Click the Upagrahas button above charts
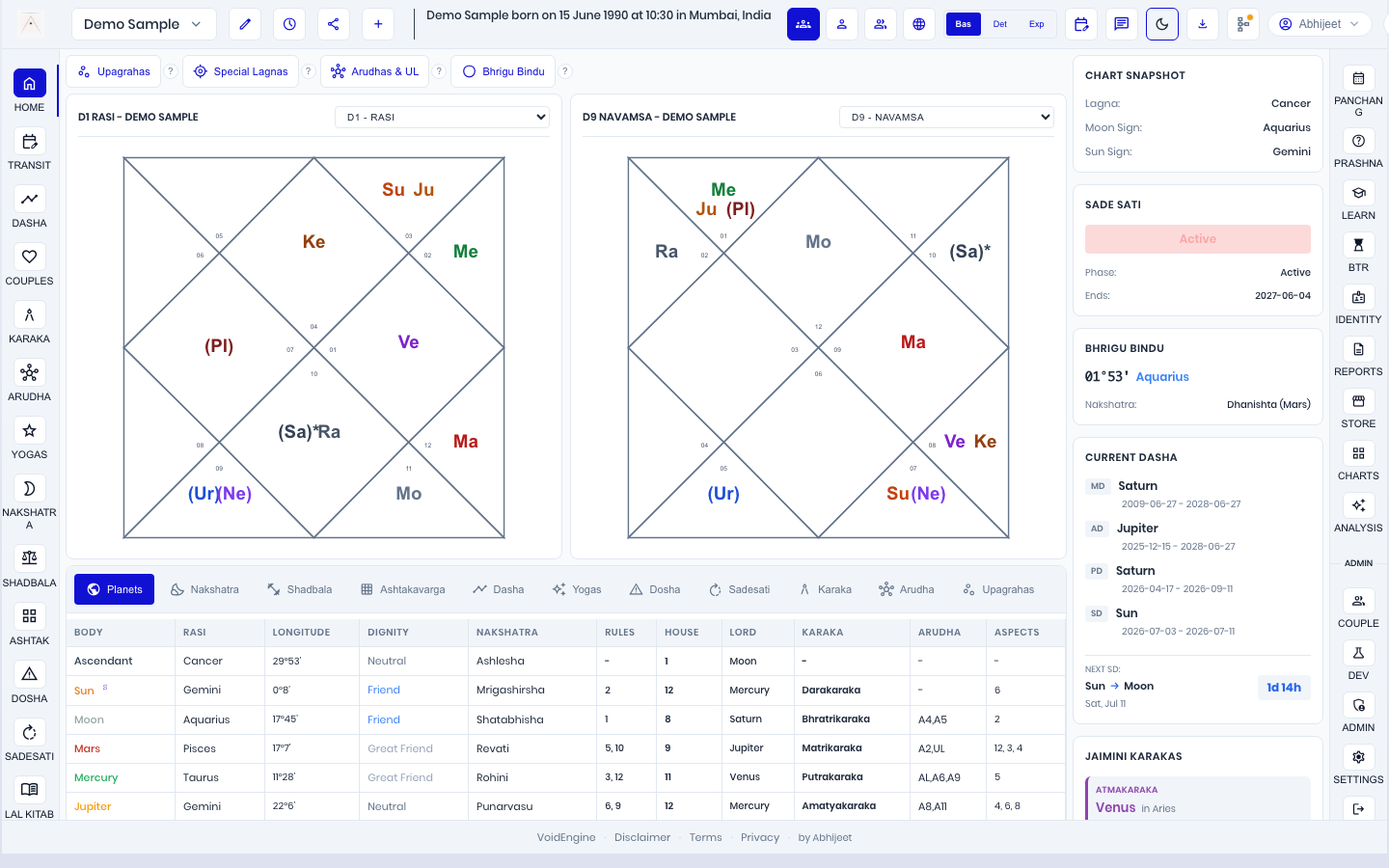The width and height of the screenshot is (1389, 868). [115, 71]
